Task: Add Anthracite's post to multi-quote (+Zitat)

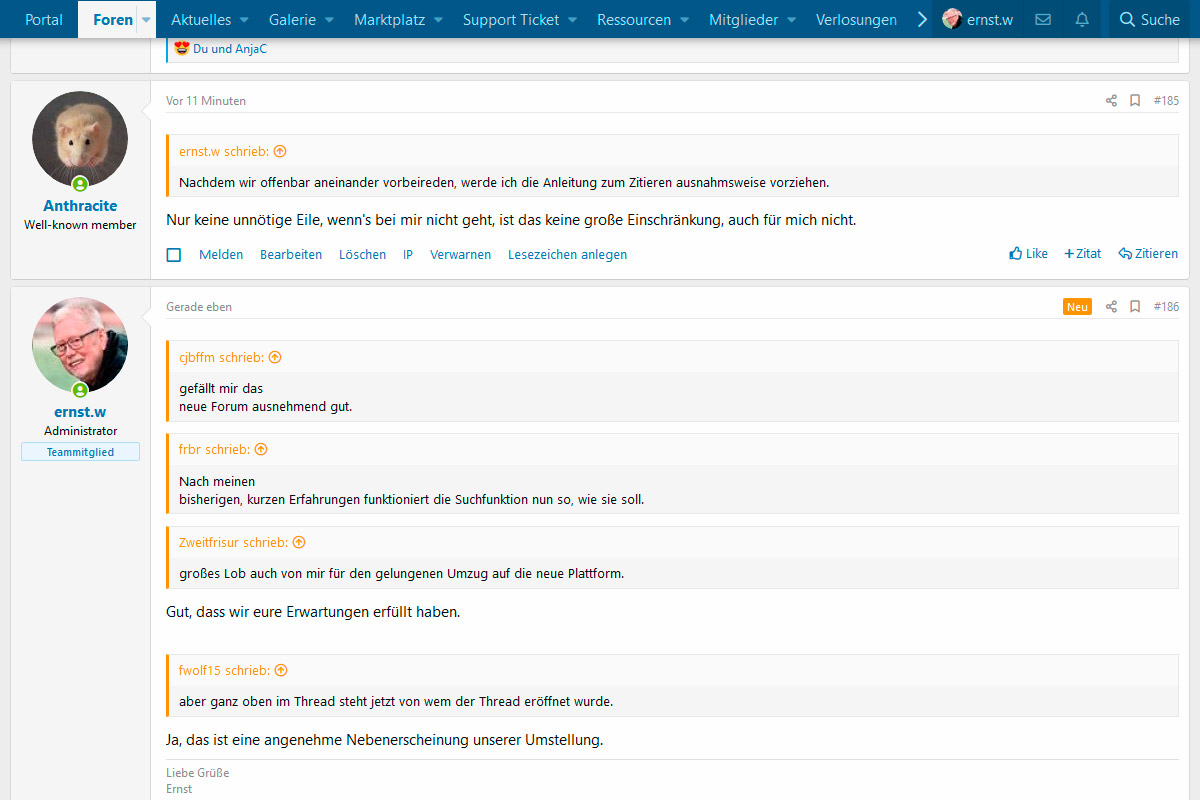Action: [1083, 253]
